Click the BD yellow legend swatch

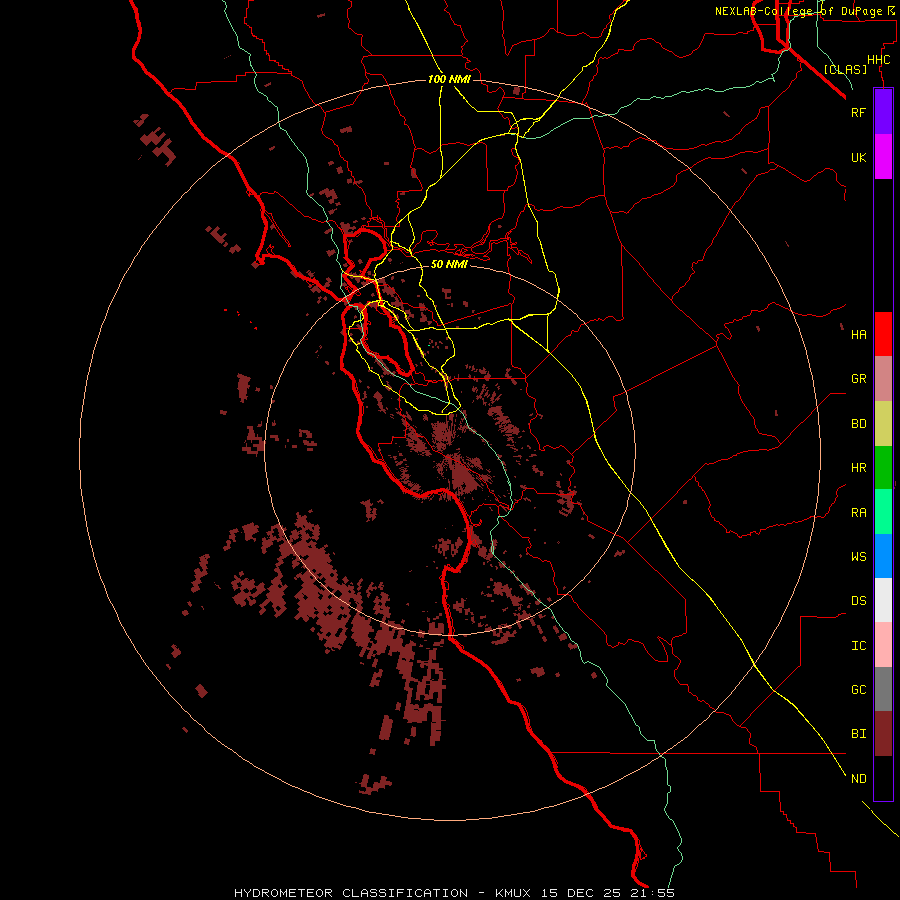point(883,424)
